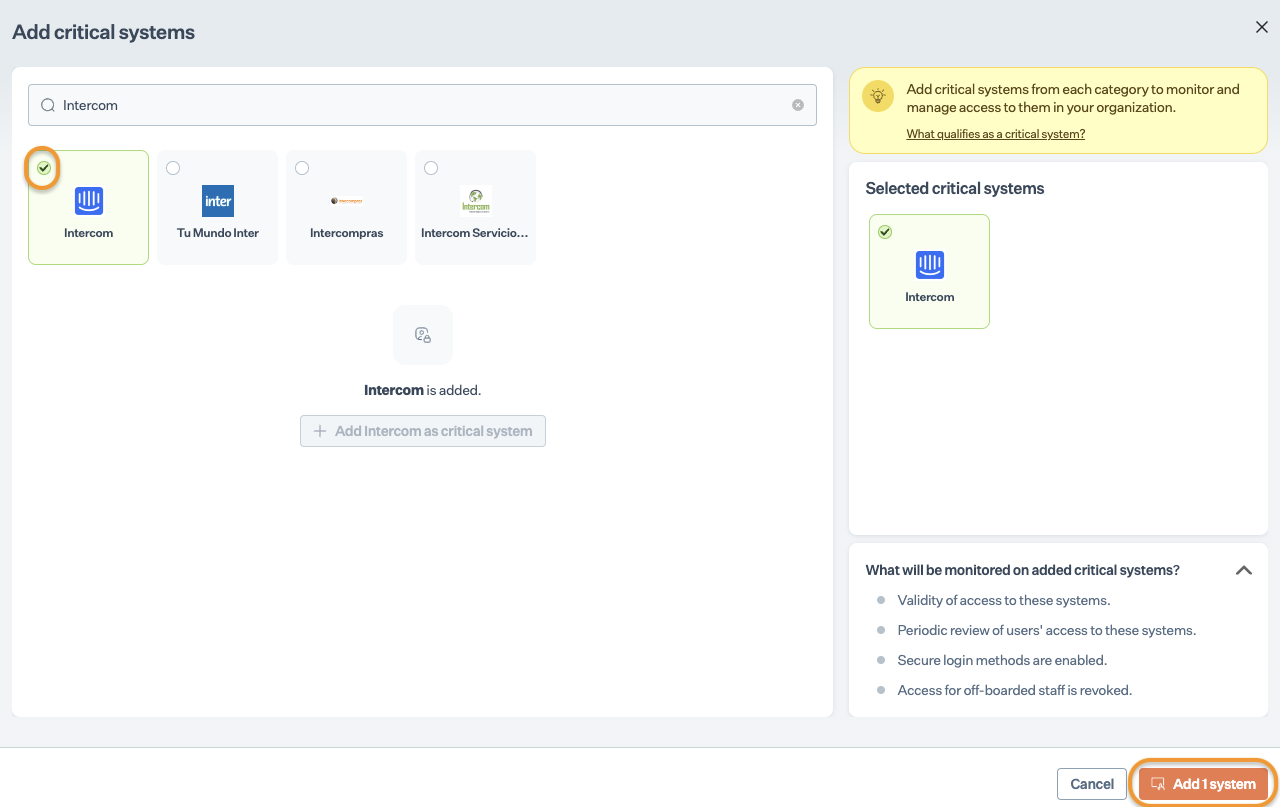
Task: Click the user lock icon above Intercom is added
Action: (423, 335)
